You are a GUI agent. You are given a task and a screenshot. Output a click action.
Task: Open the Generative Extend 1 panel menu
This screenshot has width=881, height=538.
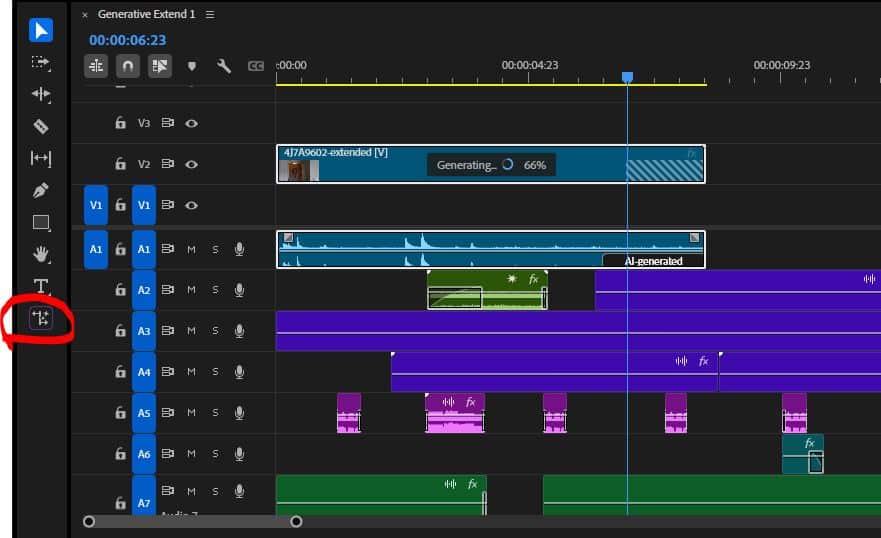point(210,14)
